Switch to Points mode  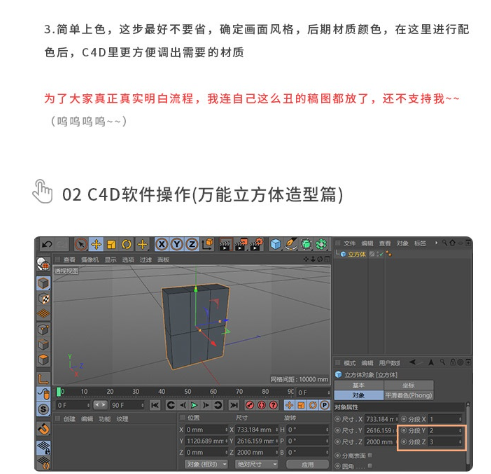44,329
